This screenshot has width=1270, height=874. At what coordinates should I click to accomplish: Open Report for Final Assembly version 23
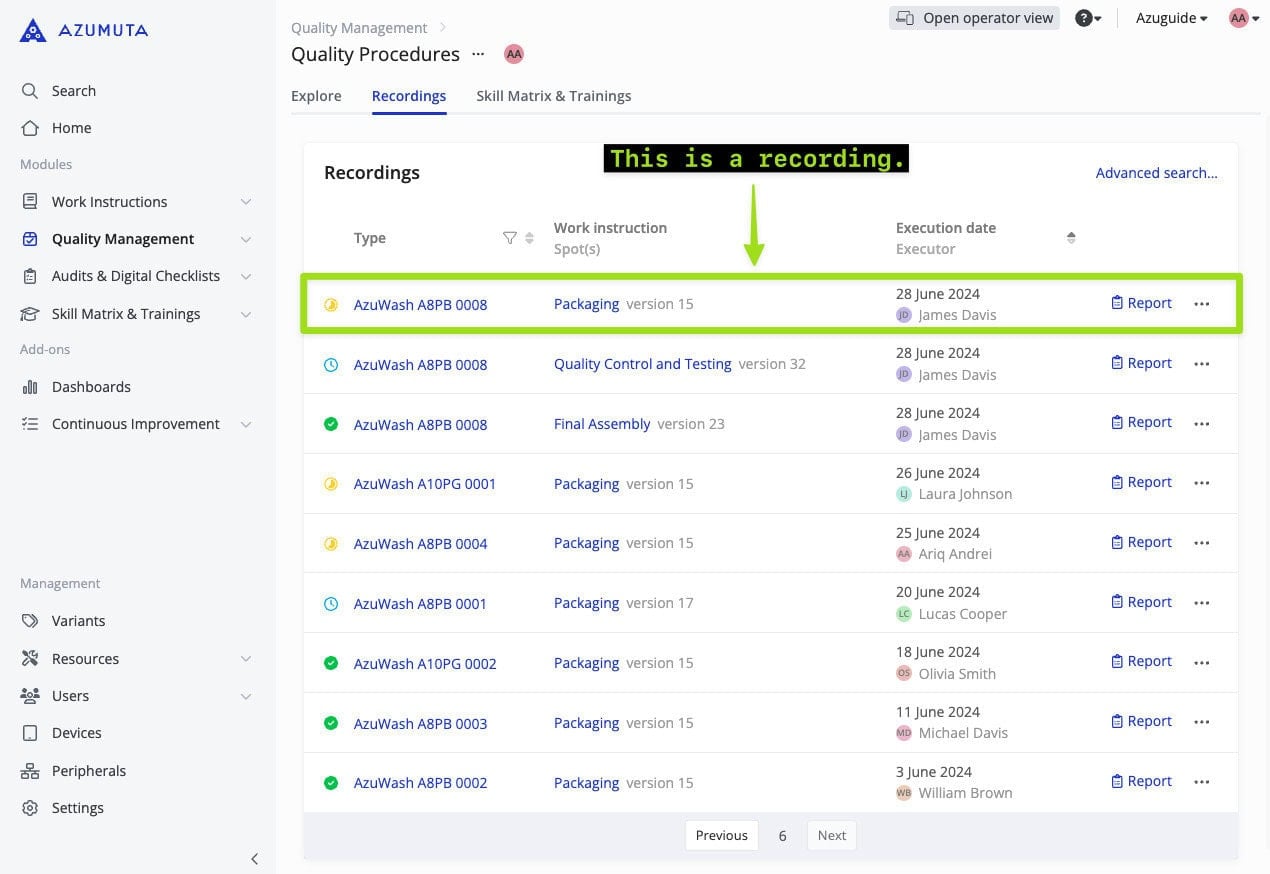pyautogui.click(x=1141, y=423)
